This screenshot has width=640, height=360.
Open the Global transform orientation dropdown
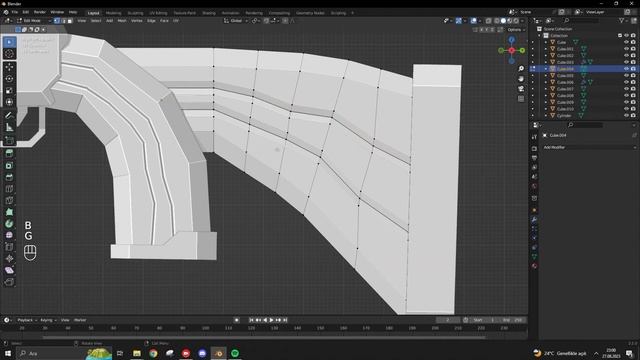click(x=236, y=21)
